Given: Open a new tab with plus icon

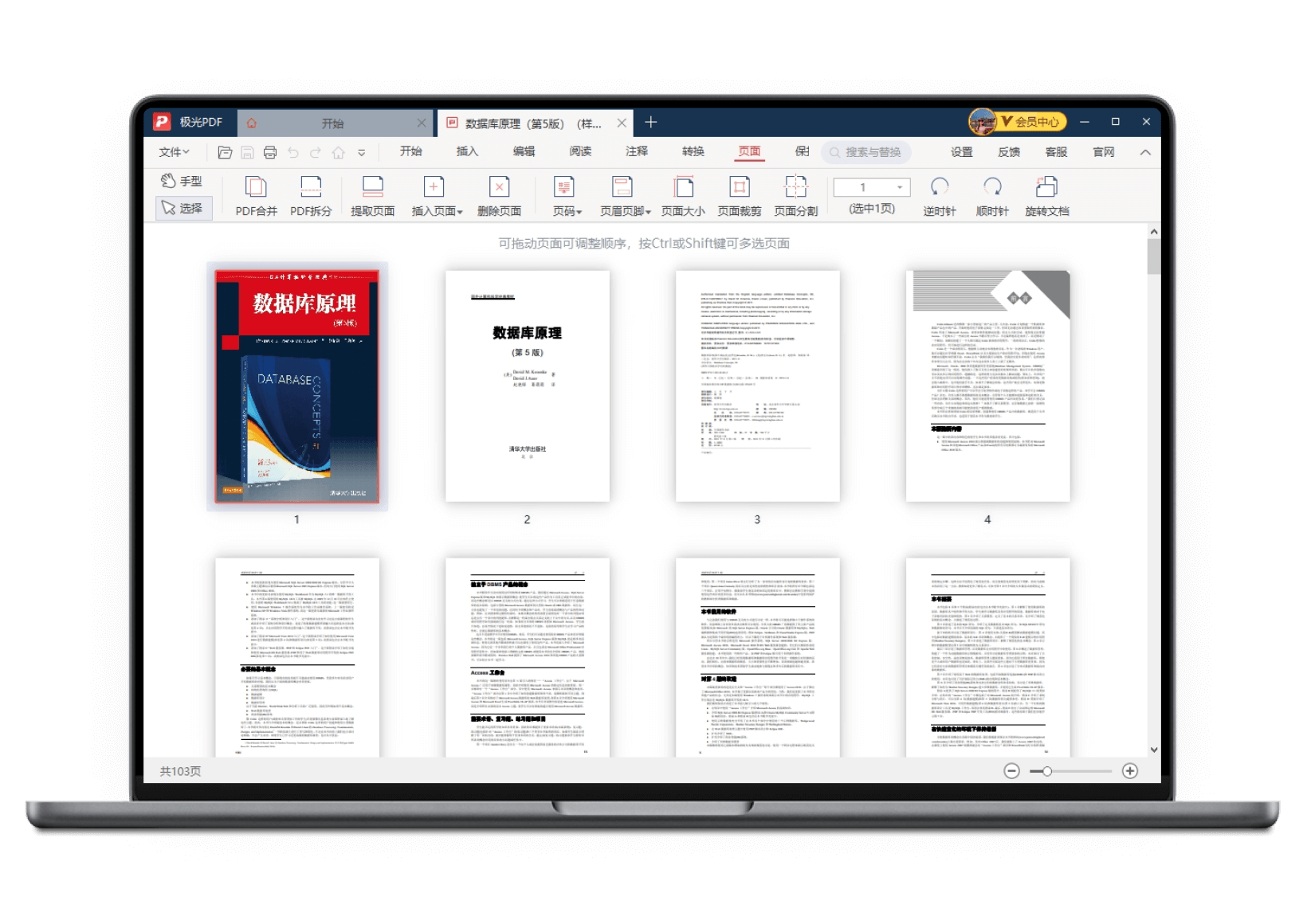Looking at the screenshot, I should point(650,122).
